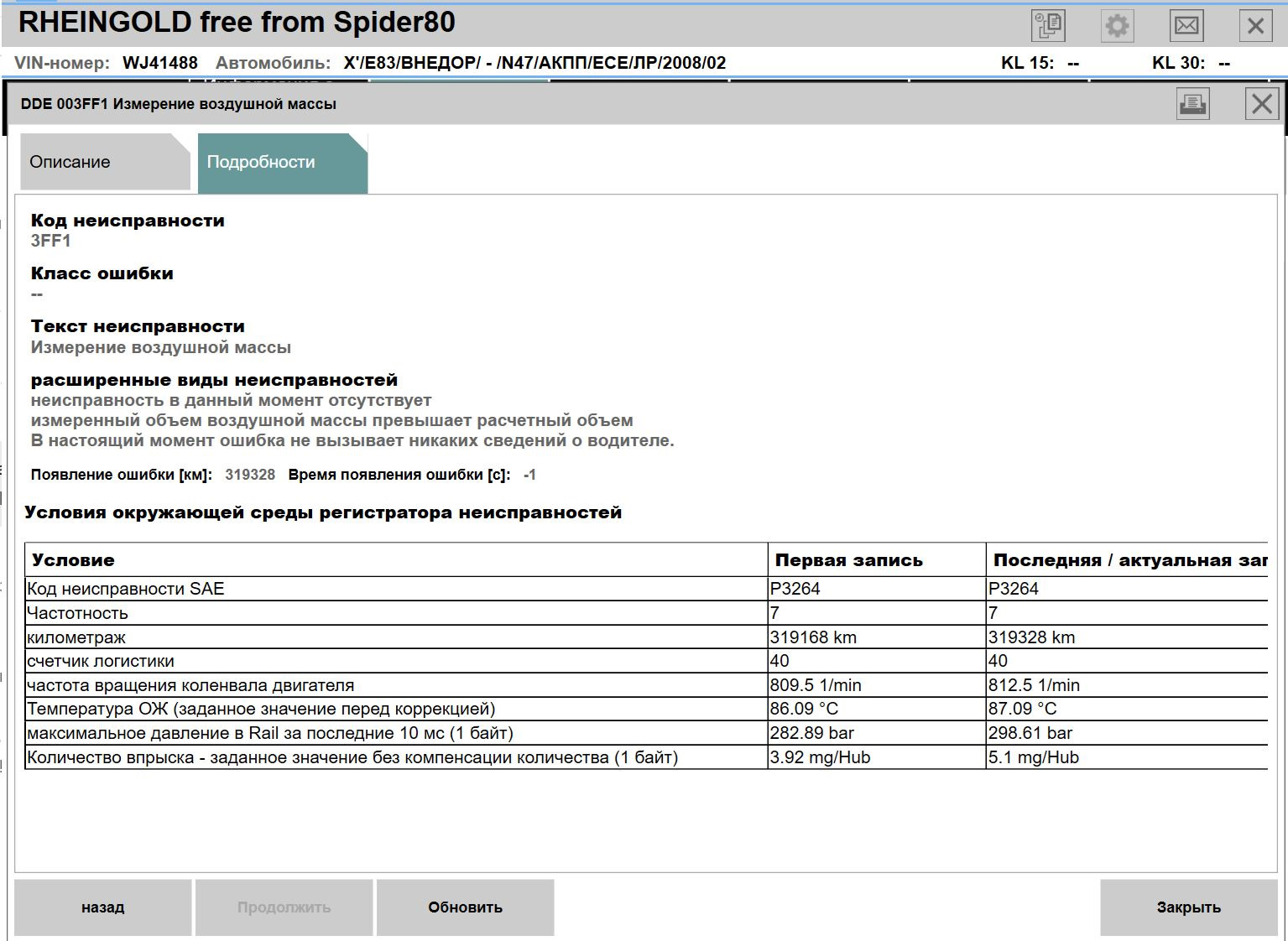Close the RHEINGOLD main window

1255,25
